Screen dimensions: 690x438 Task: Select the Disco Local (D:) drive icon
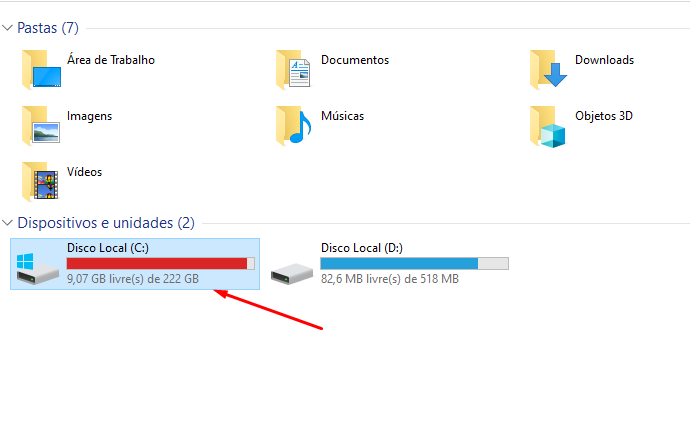[292, 273]
